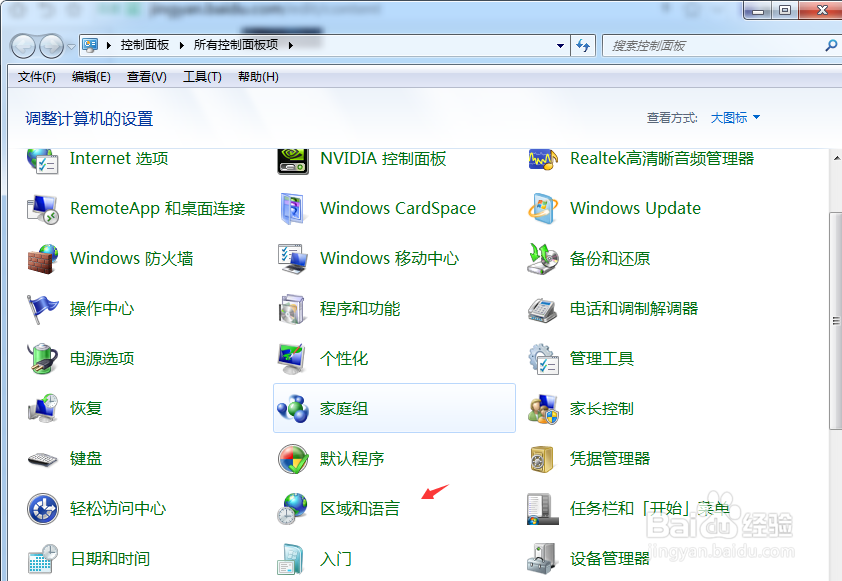The height and width of the screenshot is (581, 842).
Task: Open 区域和语言 globe icon
Action: 293,509
